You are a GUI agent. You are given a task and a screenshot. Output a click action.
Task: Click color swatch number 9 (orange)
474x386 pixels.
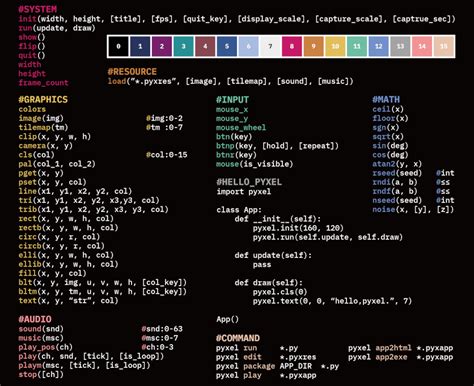(x=313, y=46)
